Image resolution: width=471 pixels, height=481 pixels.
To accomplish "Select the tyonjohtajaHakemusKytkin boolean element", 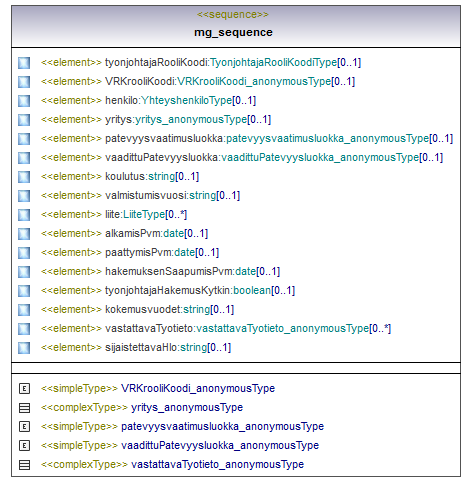I will [168, 290].
